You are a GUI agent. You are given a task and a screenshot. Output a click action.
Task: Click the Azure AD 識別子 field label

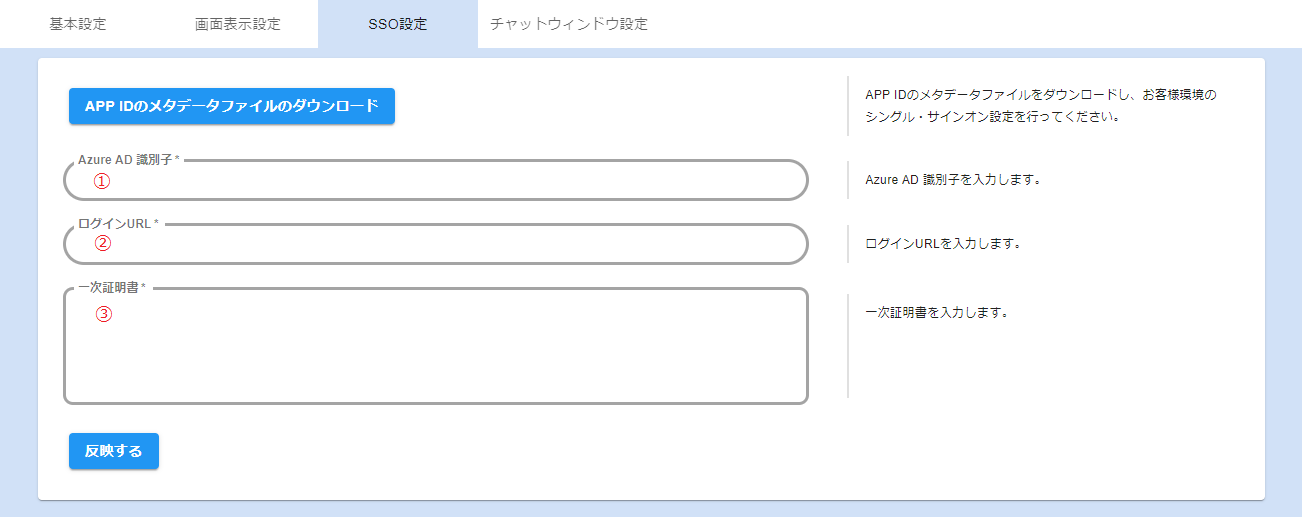pos(128,160)
